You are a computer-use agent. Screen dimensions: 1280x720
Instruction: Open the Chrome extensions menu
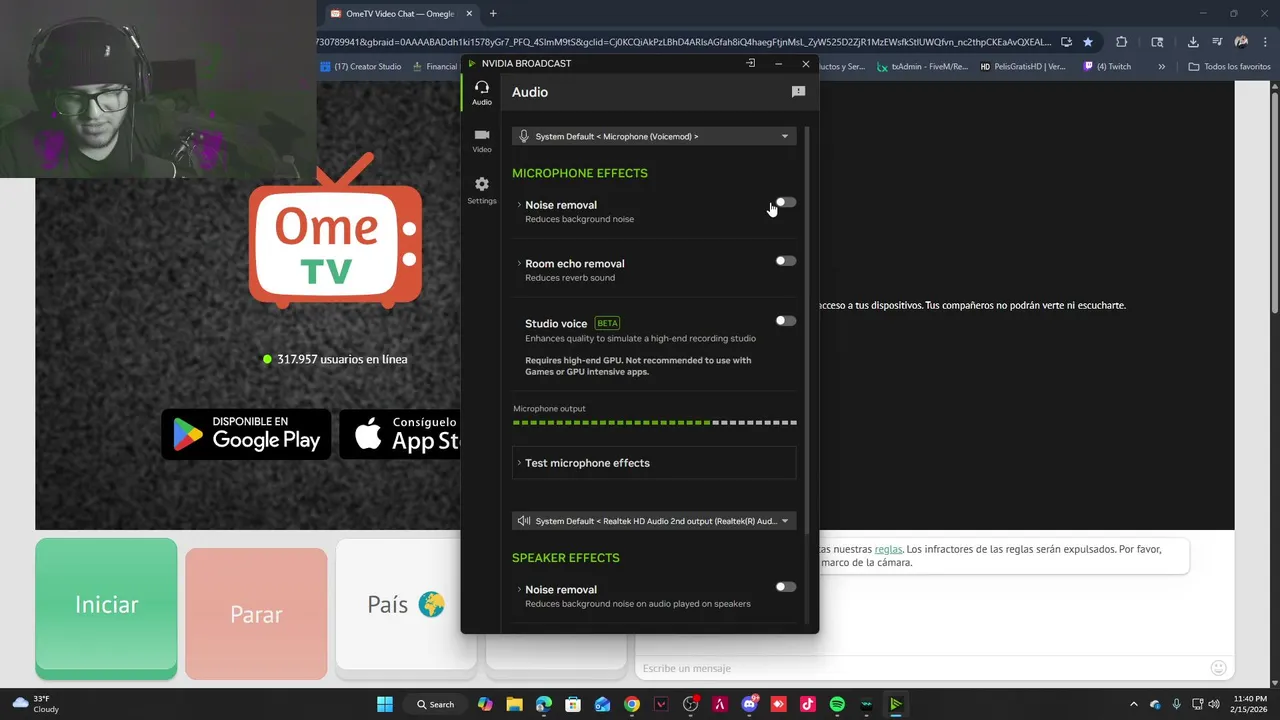pyautogui.click(x=1121, y=42)
